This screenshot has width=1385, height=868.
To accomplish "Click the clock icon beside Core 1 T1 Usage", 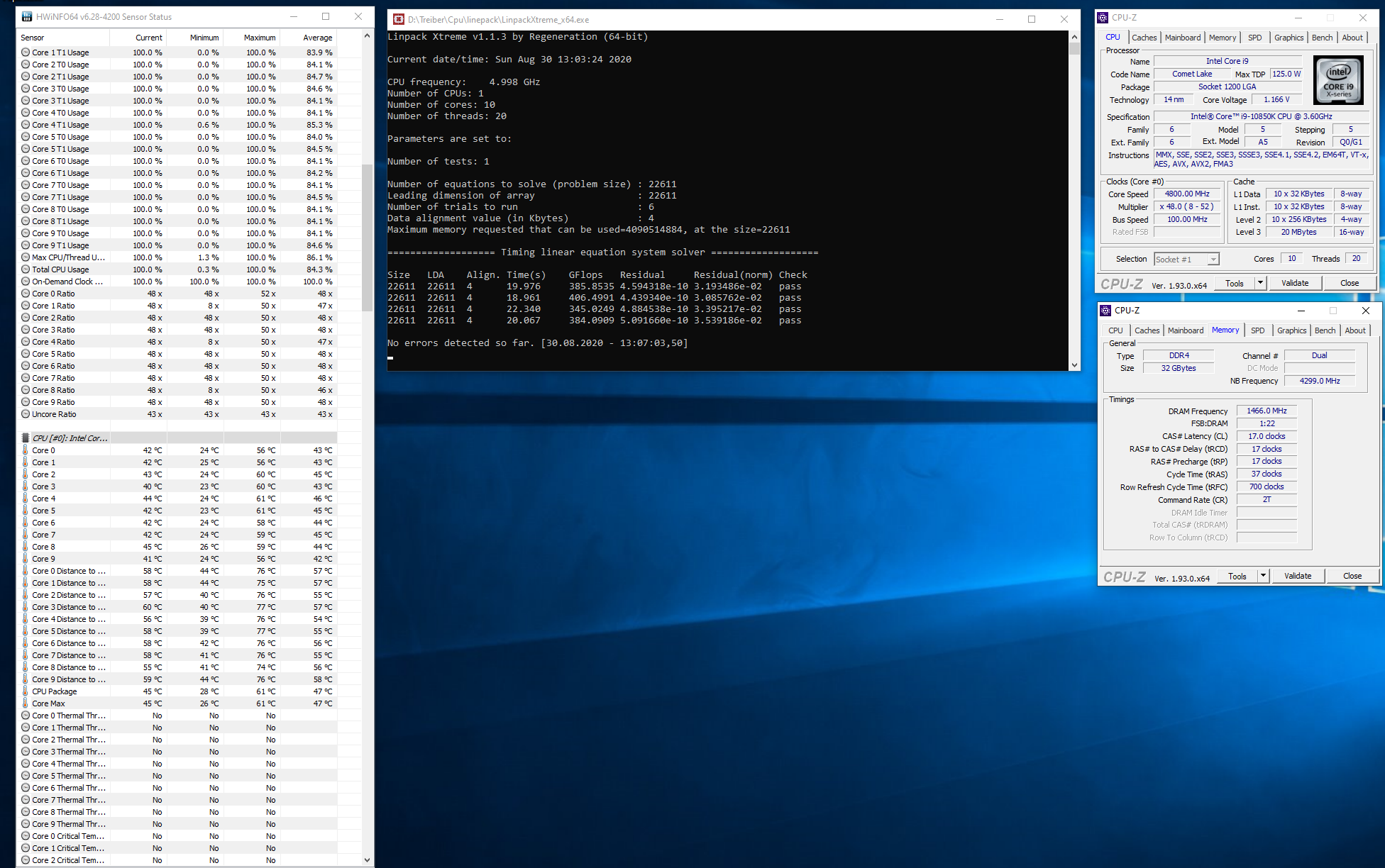I will 26,52.
